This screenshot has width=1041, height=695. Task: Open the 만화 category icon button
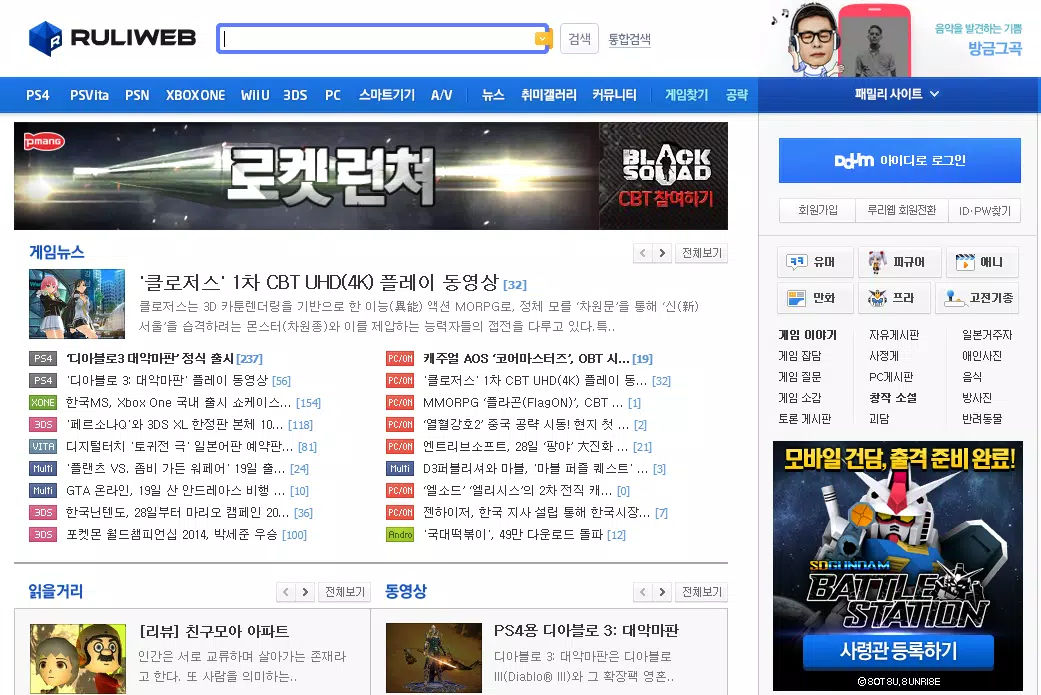(x=815, y=298)
